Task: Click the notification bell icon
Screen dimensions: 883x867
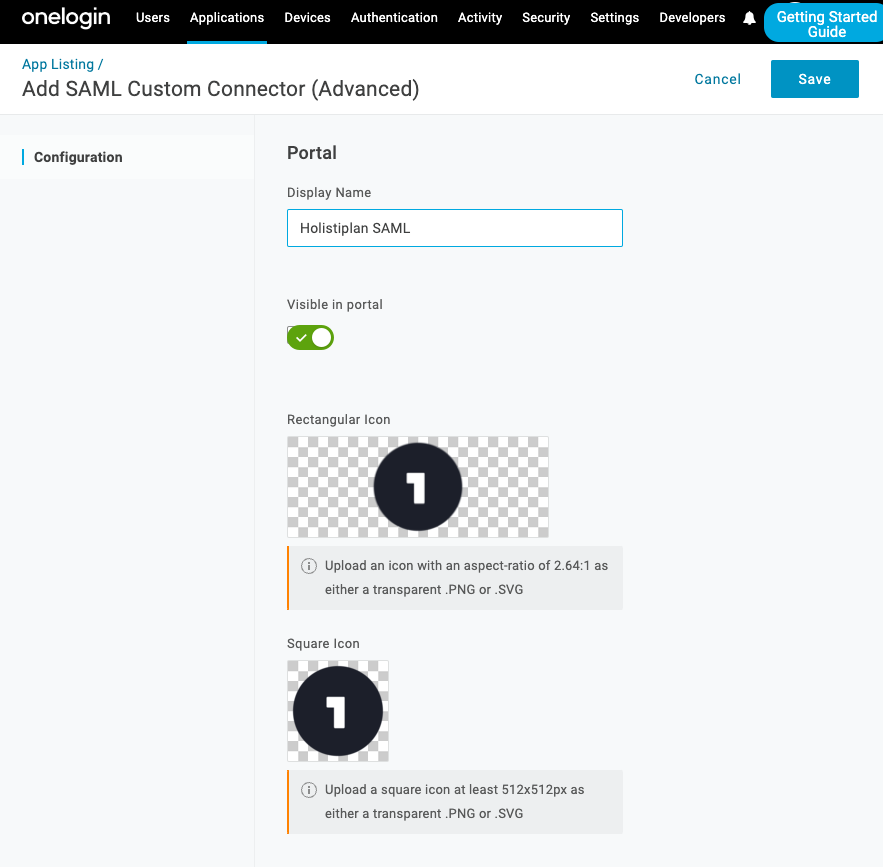Action: point(749,18)
